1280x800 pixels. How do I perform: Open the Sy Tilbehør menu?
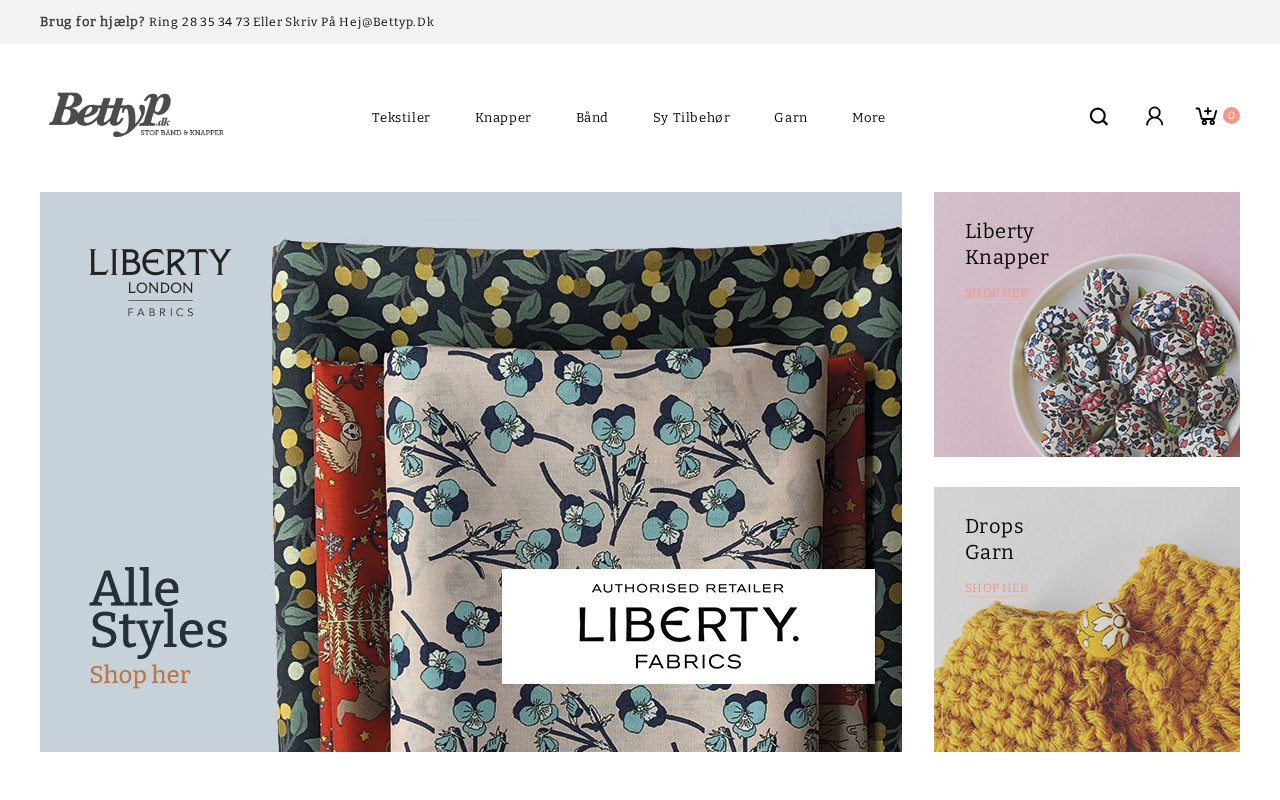(x=691, y=118)
